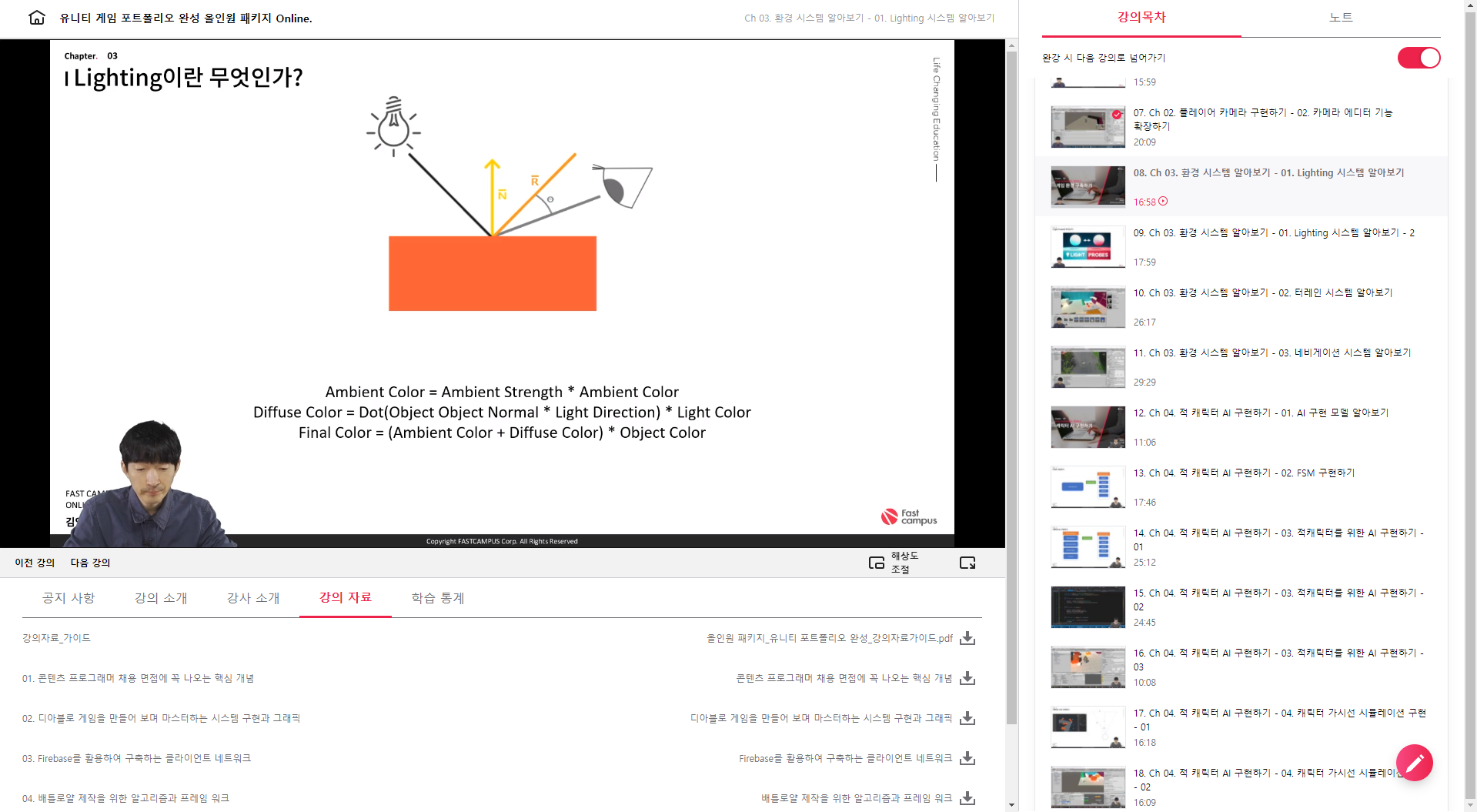Go to 이전 강의
Viewport: 1477px width, 812px height.
(35, 563)
